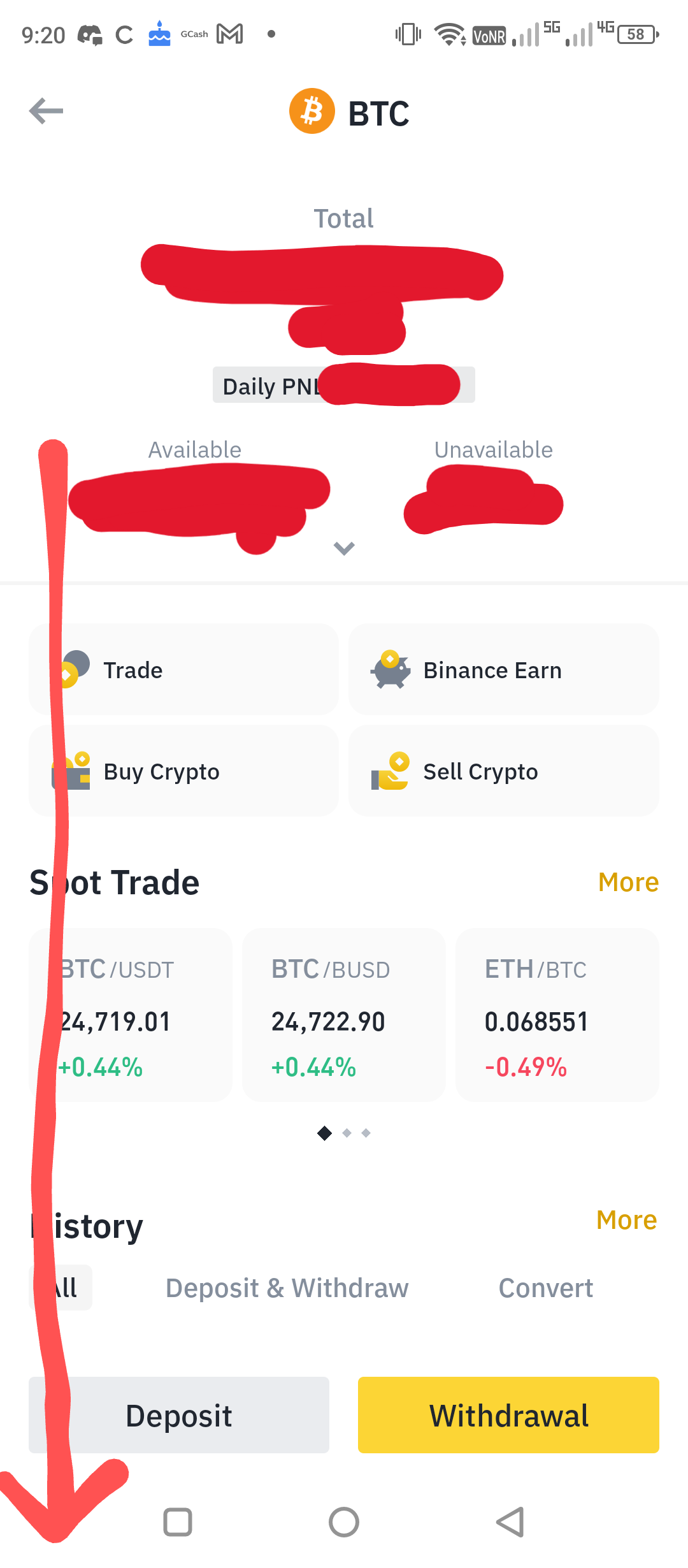The width and height of the screenshot is (688, 1568).
Task: Open the ETH/BTC trading pair card
Action: (x=557, y=1015)
